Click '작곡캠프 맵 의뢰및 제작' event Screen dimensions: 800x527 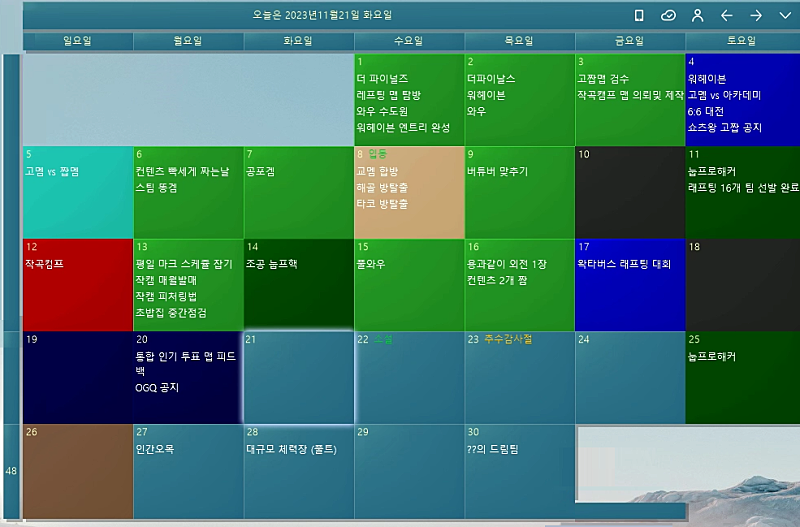(631, 95)
